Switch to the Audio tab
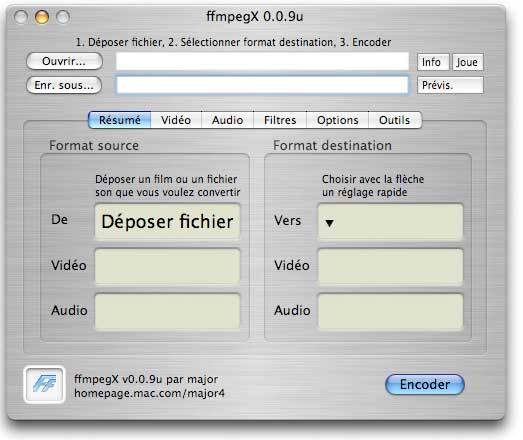The height and width of the screenshot is (440, 523). click(227, 120)
